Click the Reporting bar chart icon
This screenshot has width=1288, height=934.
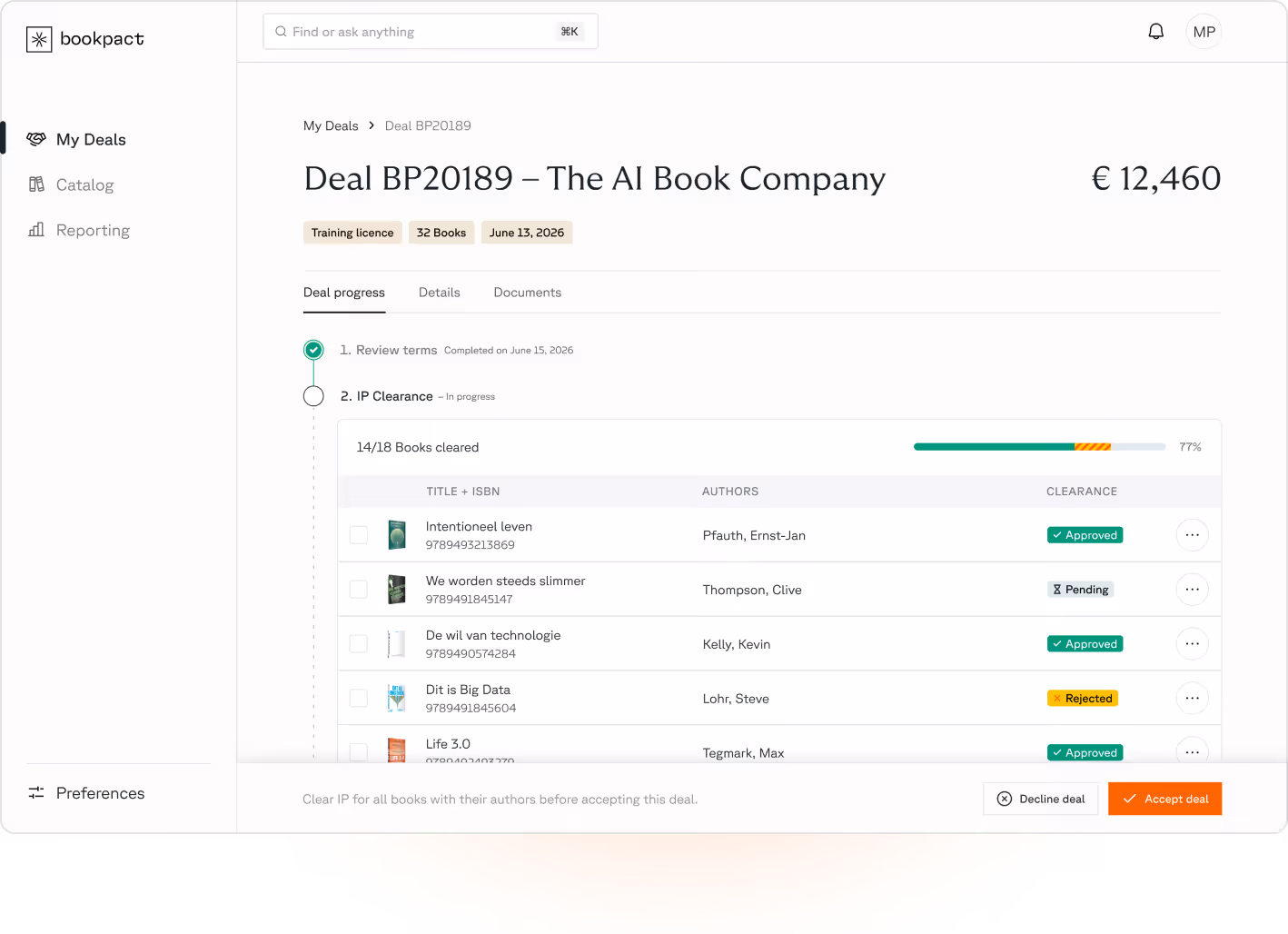[x=36, y=230]
